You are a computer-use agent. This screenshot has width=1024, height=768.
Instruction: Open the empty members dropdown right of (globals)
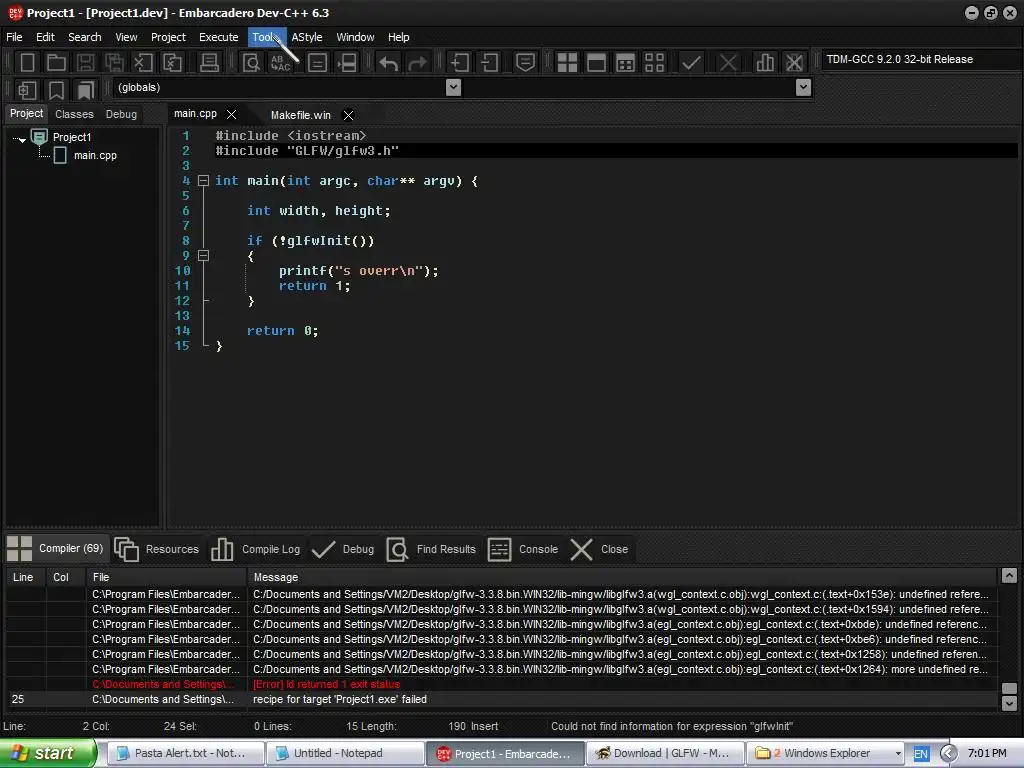[x=803, y=87]
